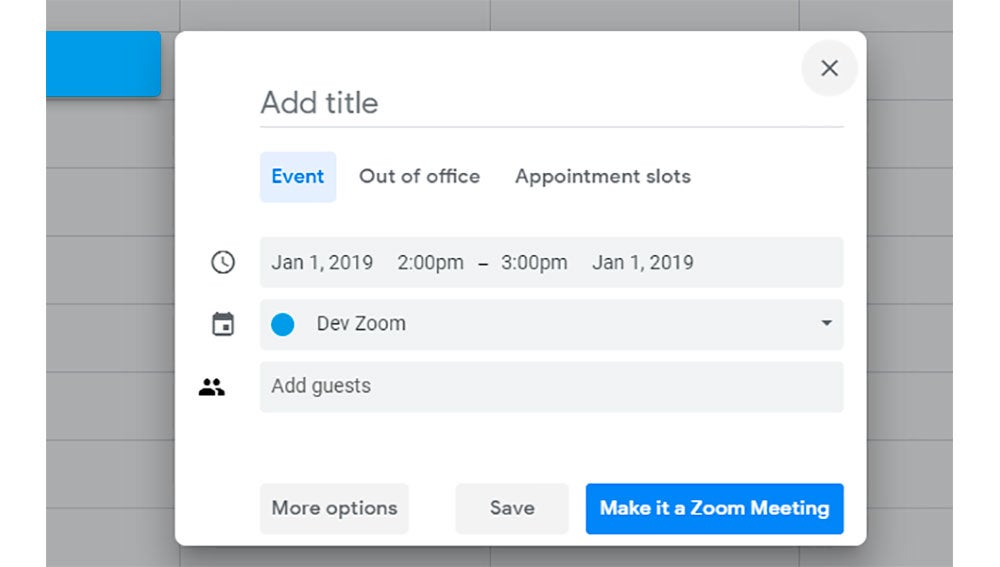Click the guests people icon
Screen dimensions: 1000x567
(x=211, y=387)
